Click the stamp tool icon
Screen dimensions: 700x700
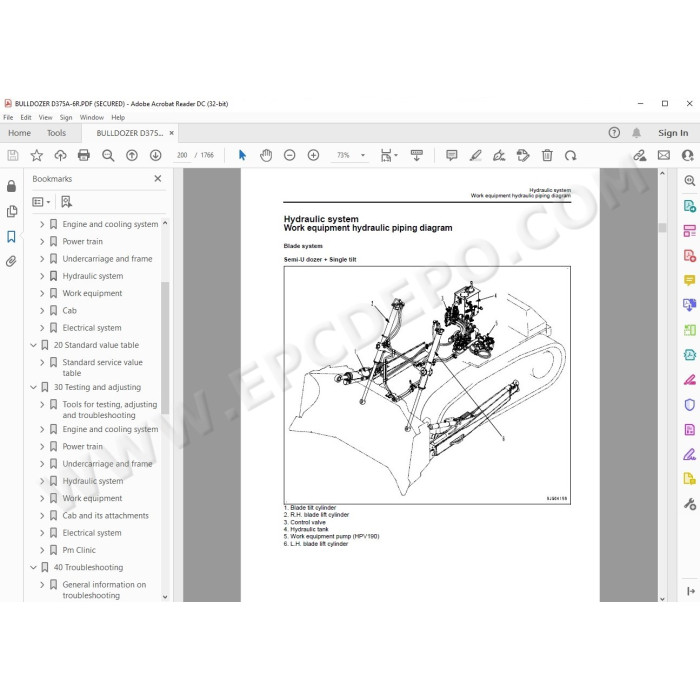(x=523, y=155)
